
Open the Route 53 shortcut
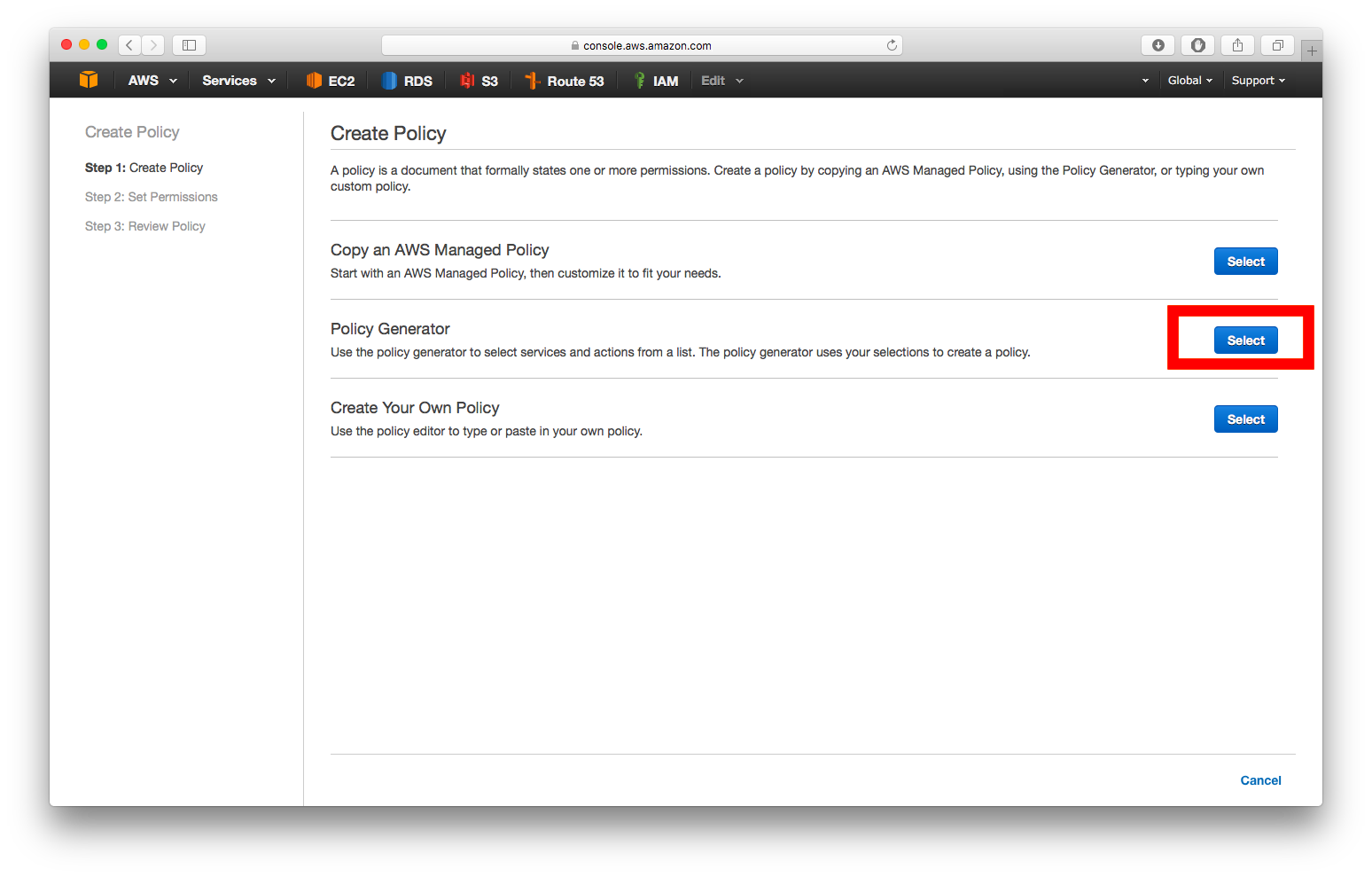(x=565, y=81)
